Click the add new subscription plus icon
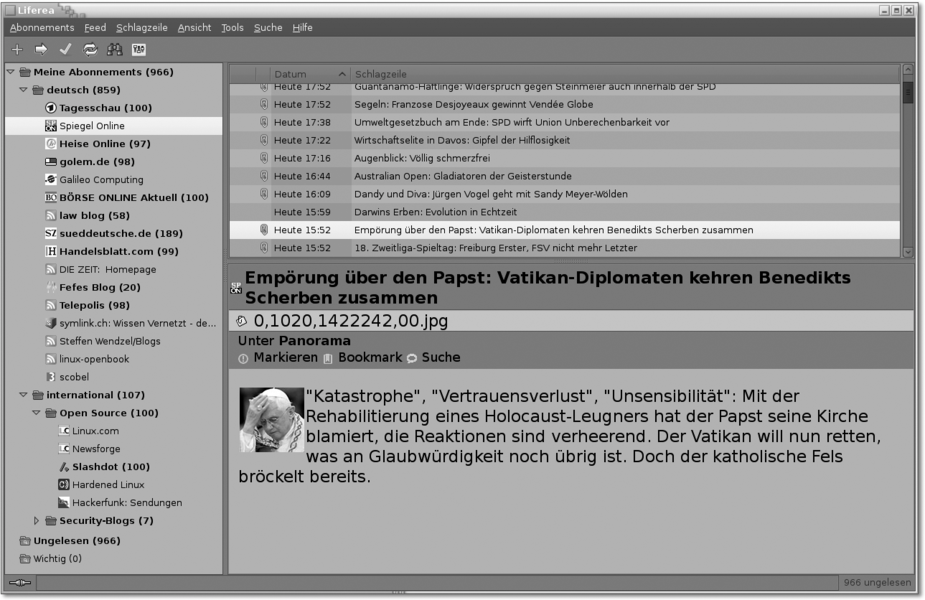 17,49
